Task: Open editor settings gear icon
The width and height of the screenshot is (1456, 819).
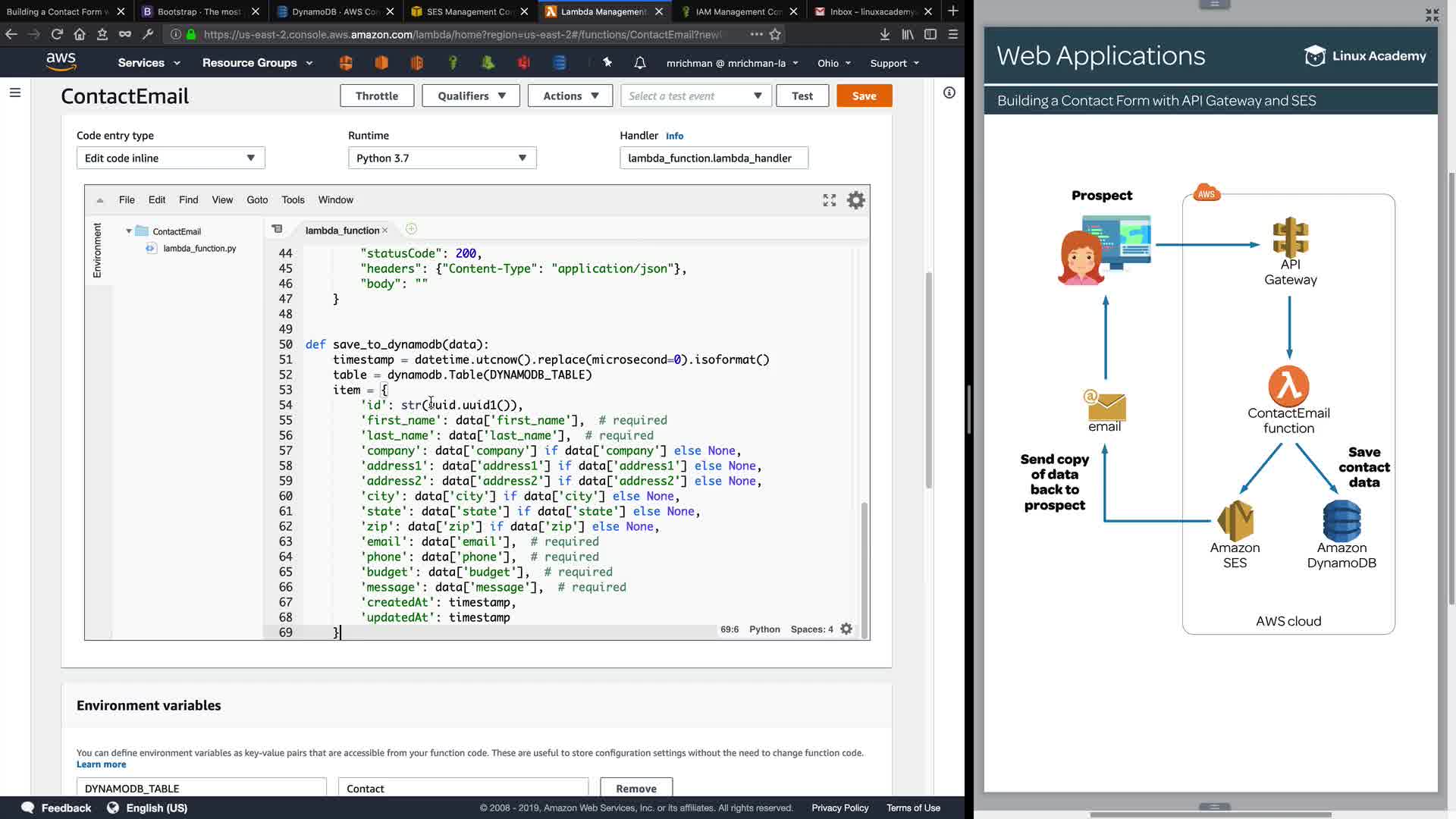Action: 855,200
